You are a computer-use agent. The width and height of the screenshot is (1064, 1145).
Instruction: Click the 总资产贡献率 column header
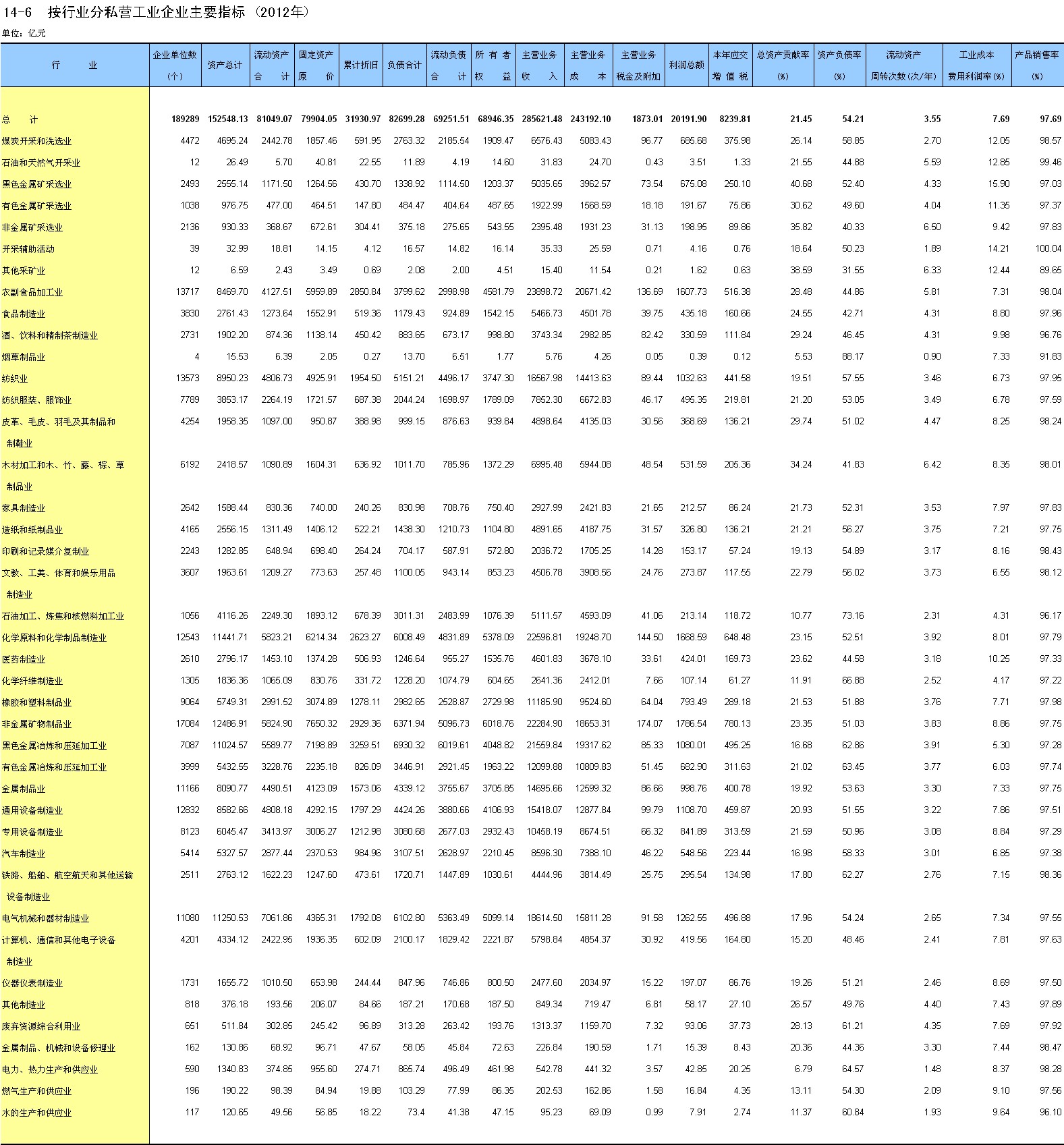click(x=783, y=65)
